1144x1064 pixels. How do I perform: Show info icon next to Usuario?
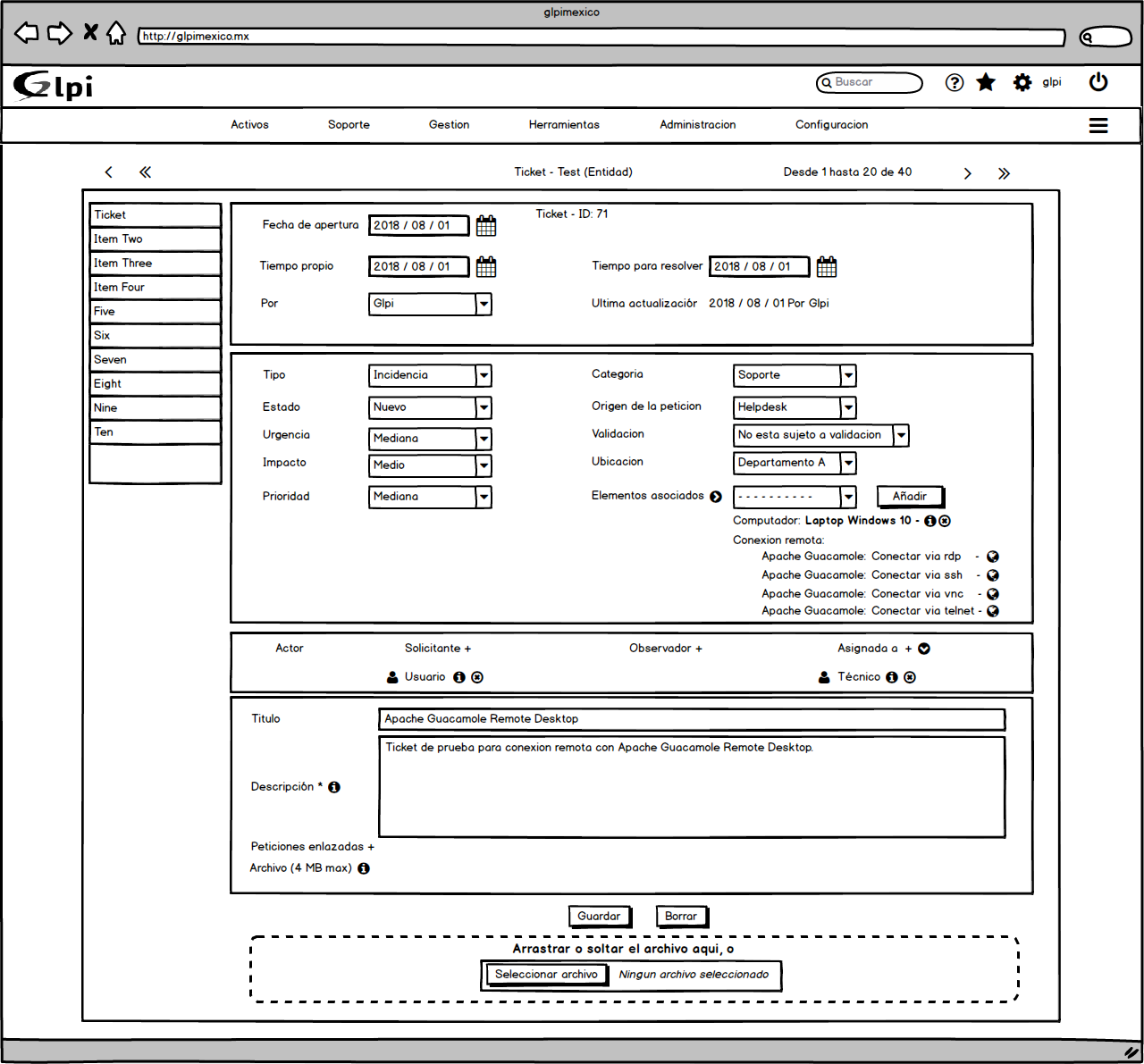(x=459, y=677)
